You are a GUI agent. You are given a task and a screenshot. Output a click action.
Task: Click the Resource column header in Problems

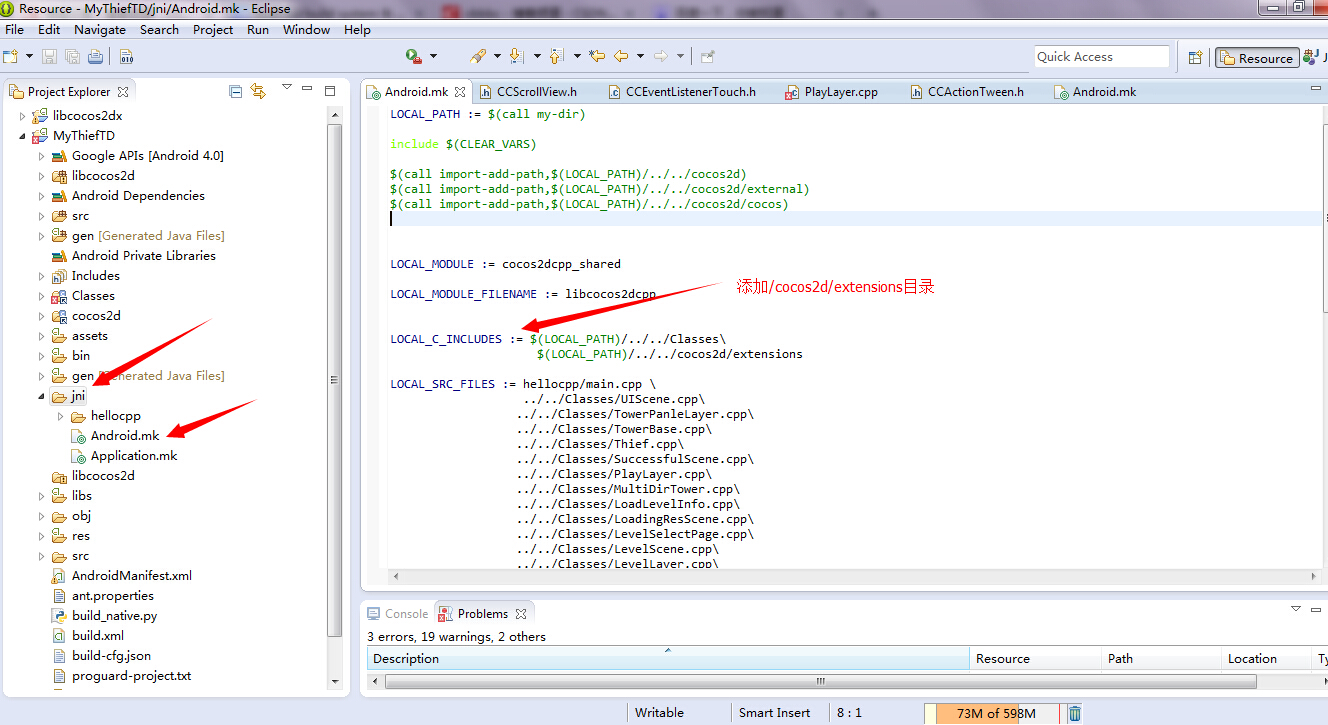click(x=1035, y=658)
